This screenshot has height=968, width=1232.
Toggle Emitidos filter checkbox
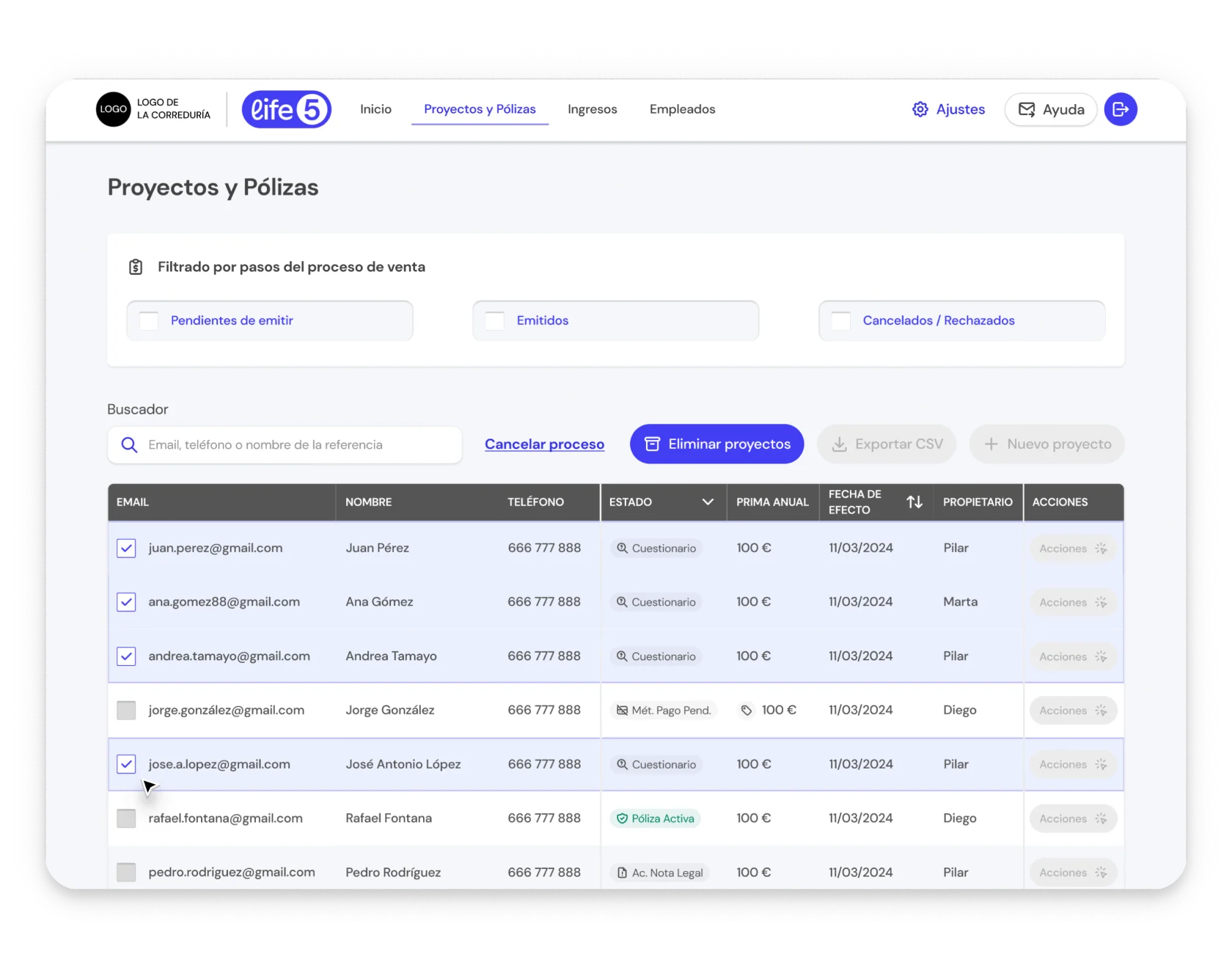(495, 321)
